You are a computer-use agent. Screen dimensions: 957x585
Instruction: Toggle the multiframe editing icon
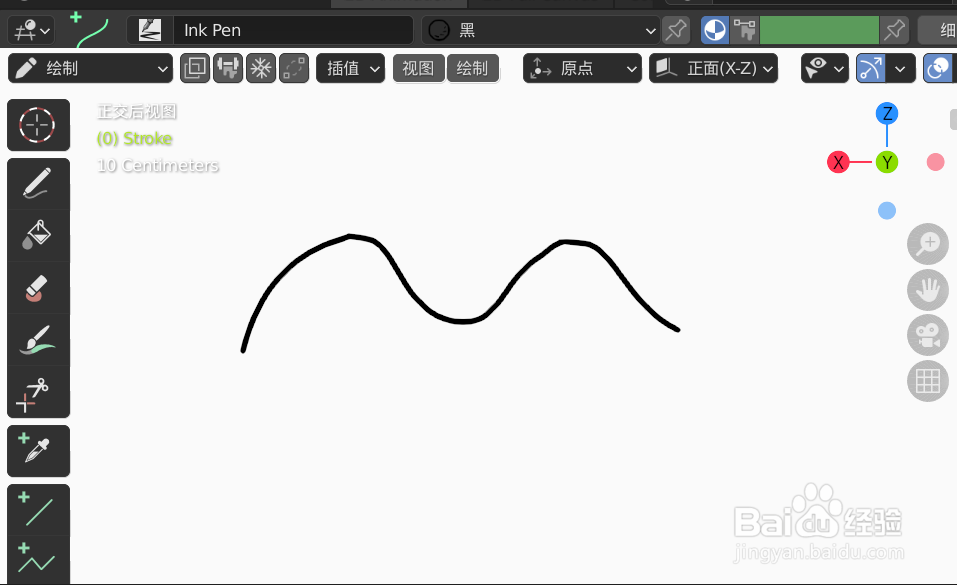(x=294, y=68)
